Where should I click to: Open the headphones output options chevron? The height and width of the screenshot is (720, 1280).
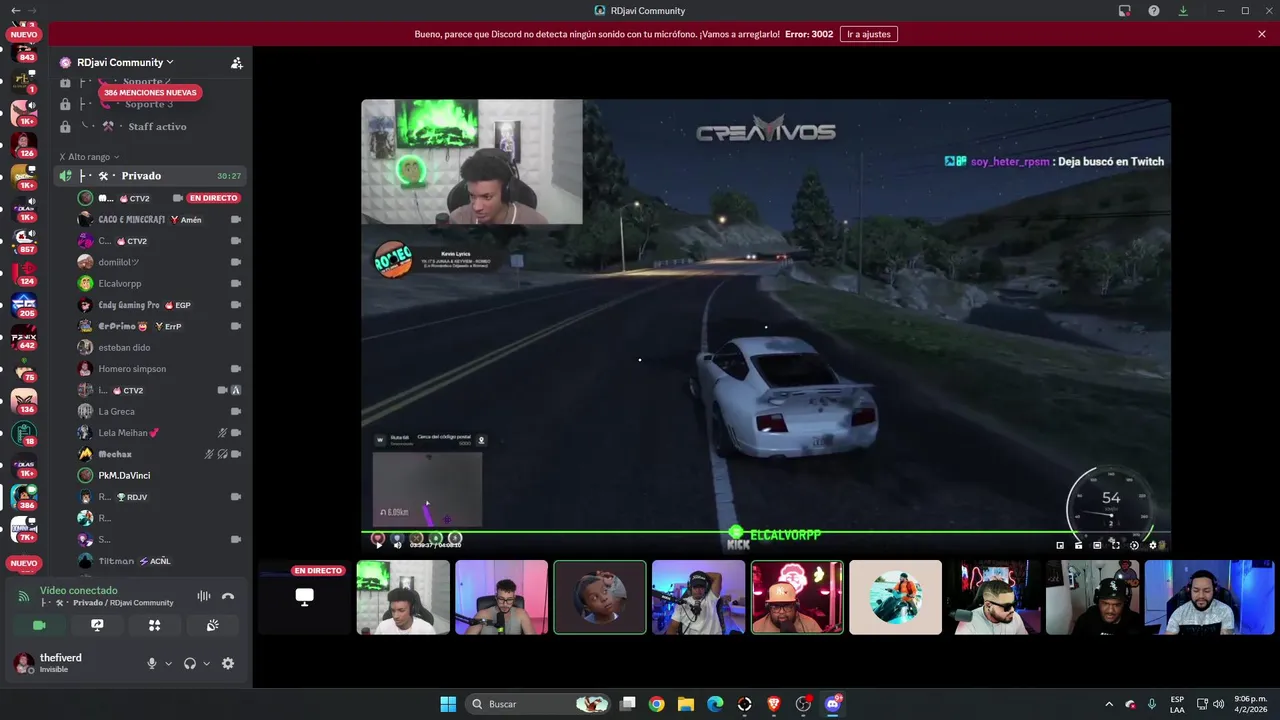pyautogui.click(x=207, y=664)
